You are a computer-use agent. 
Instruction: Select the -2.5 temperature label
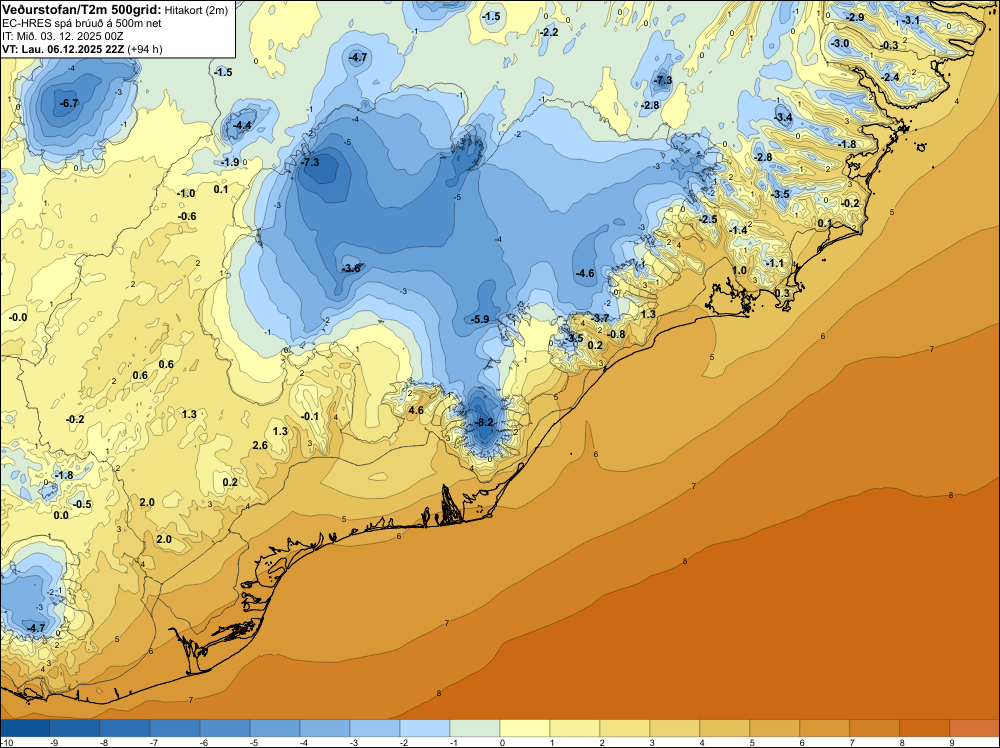pyautogui.click(x=708, y=219)
